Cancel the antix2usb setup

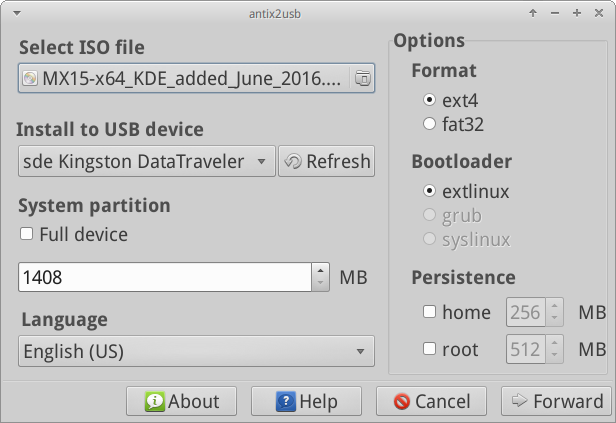coord(431,401)
